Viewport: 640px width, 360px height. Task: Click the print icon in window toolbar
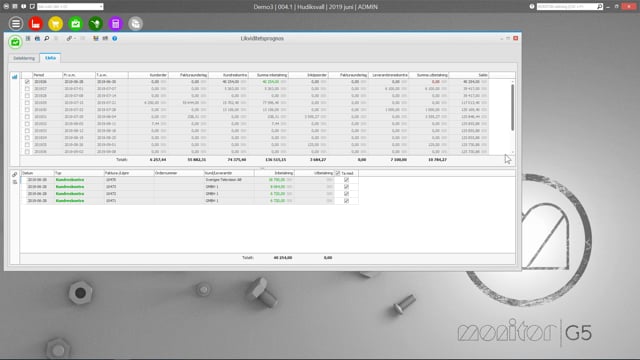click(x=37, y=38)
